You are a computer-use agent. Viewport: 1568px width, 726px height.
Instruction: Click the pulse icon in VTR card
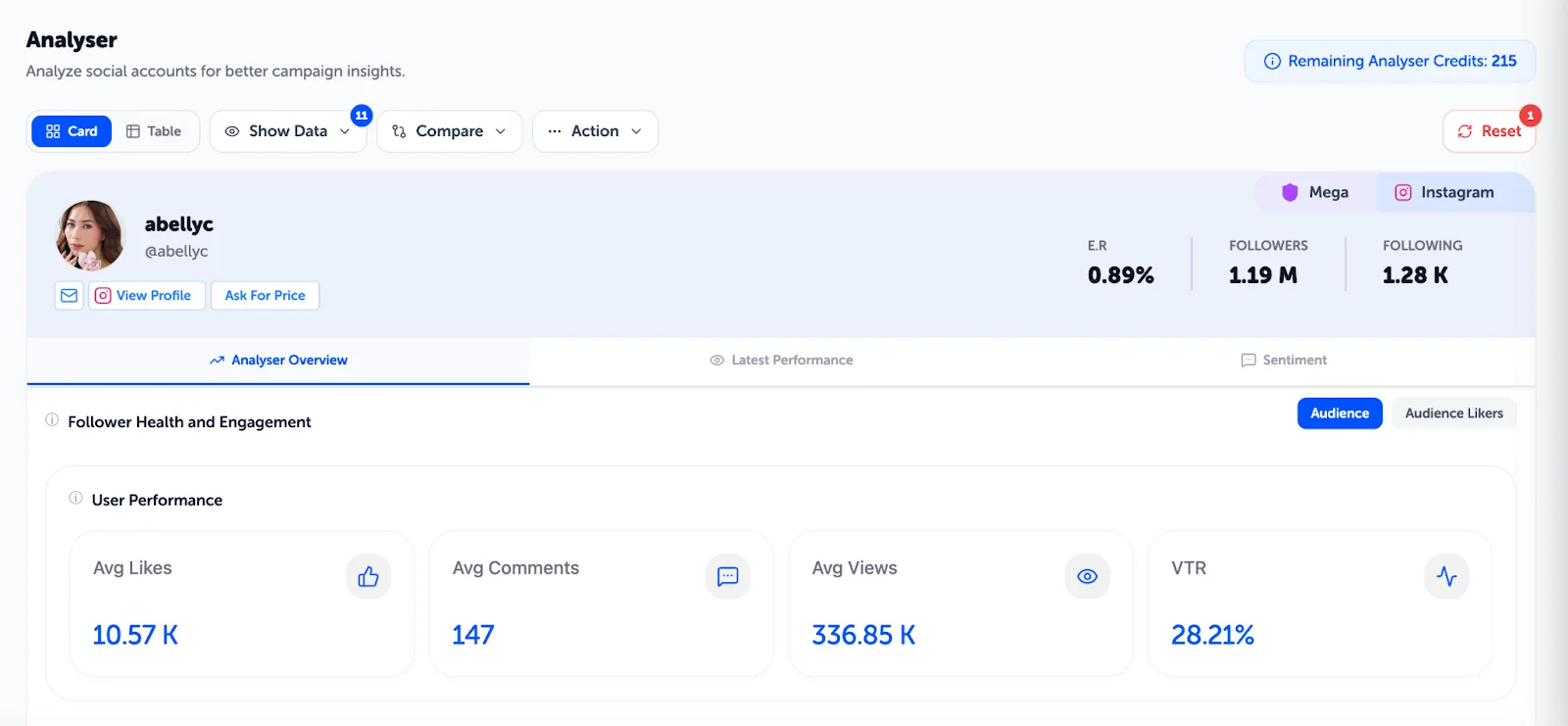tap(1446, 576)
